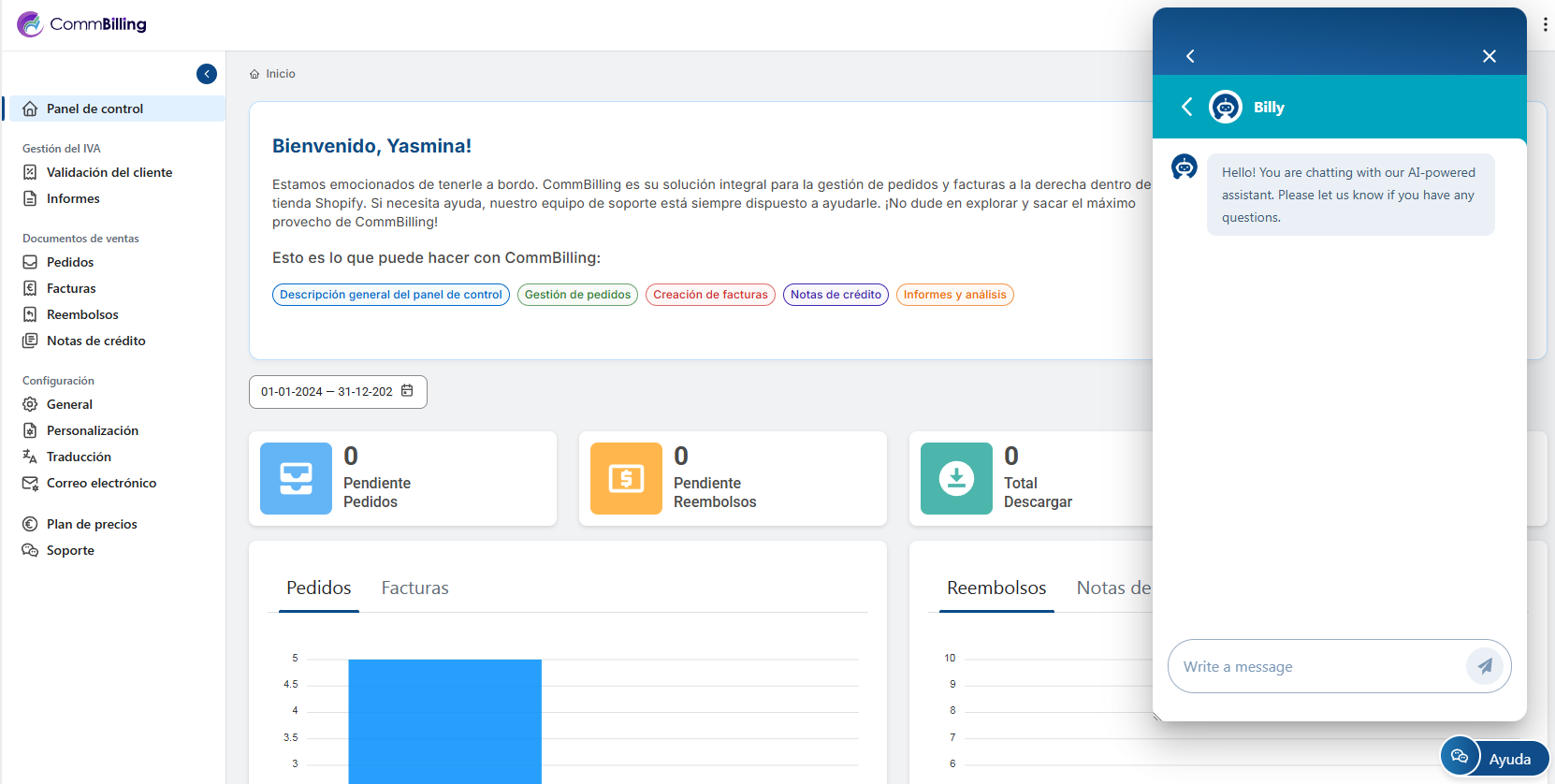Screen dimensions: 1555x784
Task: Click the Write a message field
Action: coord(1315,666)
